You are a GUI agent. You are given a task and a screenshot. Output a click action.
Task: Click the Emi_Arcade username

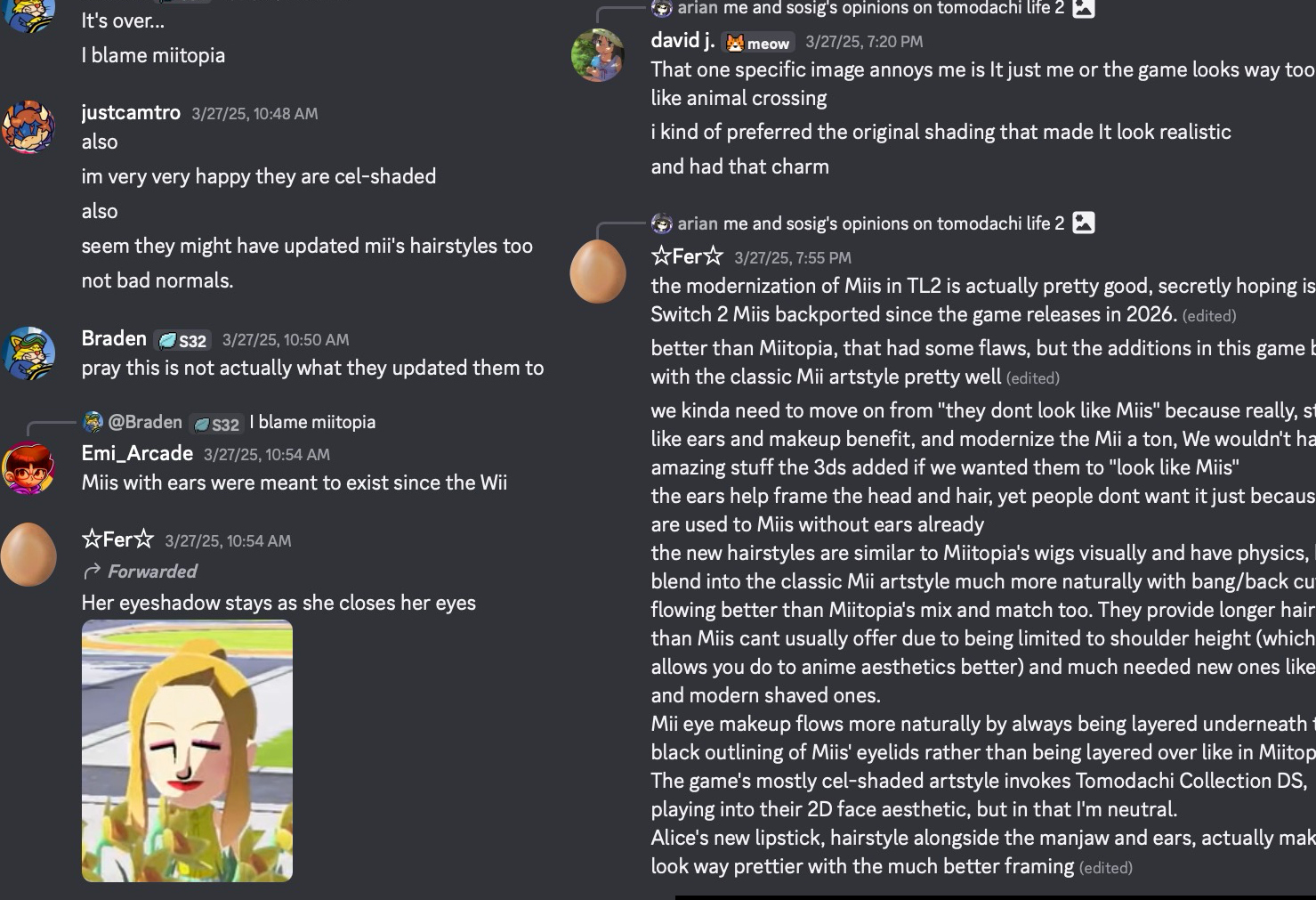pos(137,454)
